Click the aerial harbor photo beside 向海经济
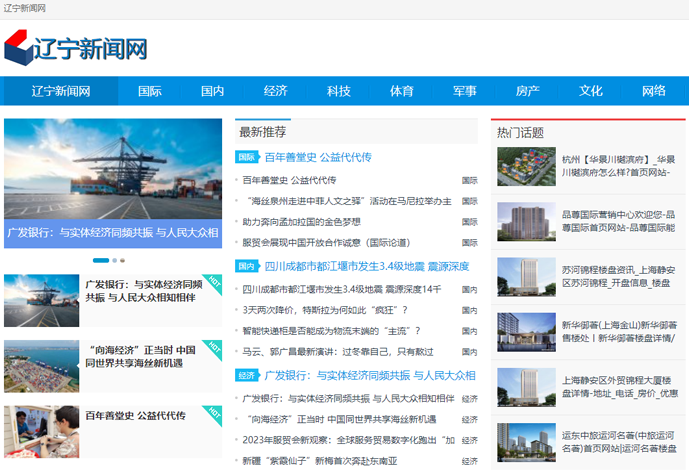Image resolution: width=689 pixels, height=473 pixels. pyautogui.click(x=41, y=366)
